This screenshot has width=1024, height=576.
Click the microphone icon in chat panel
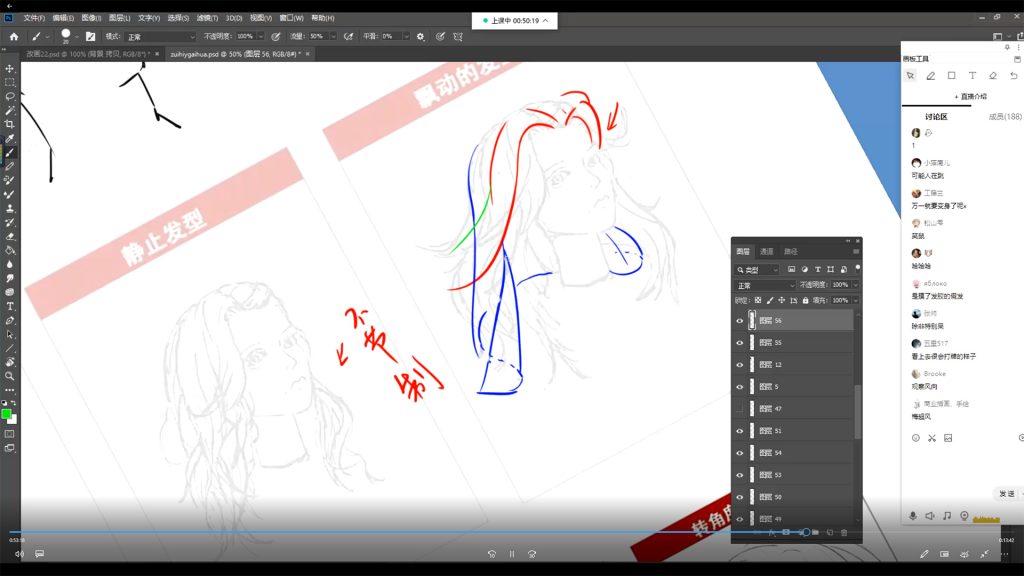(x=912, y=516)
